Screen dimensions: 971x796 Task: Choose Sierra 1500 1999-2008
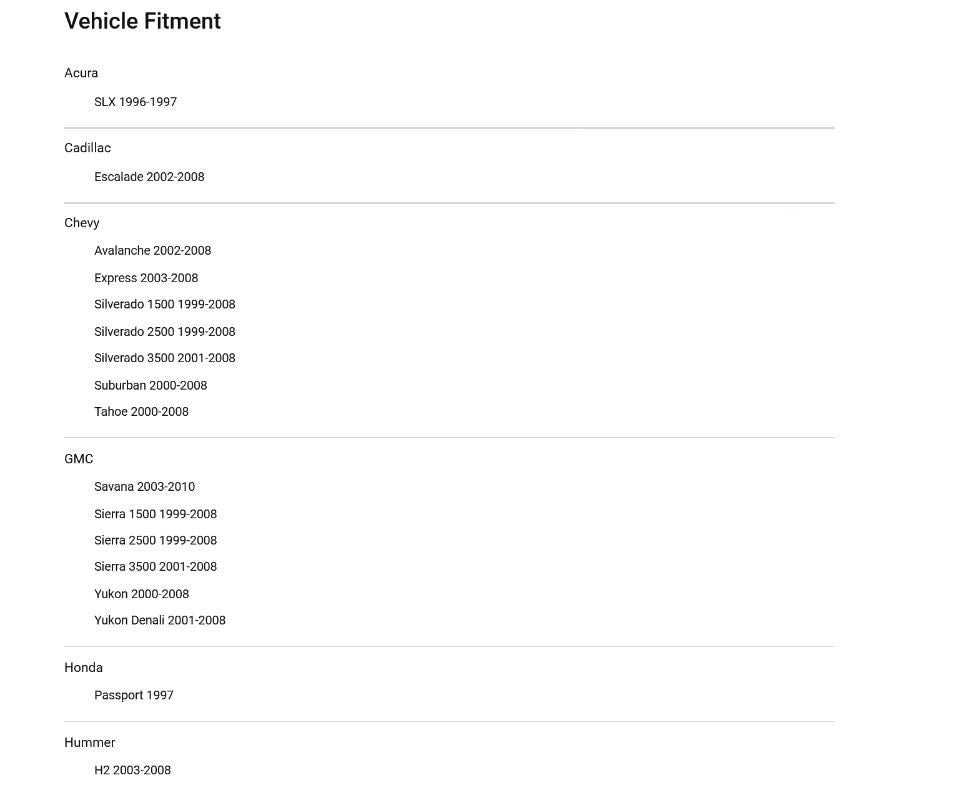[155, 514]
